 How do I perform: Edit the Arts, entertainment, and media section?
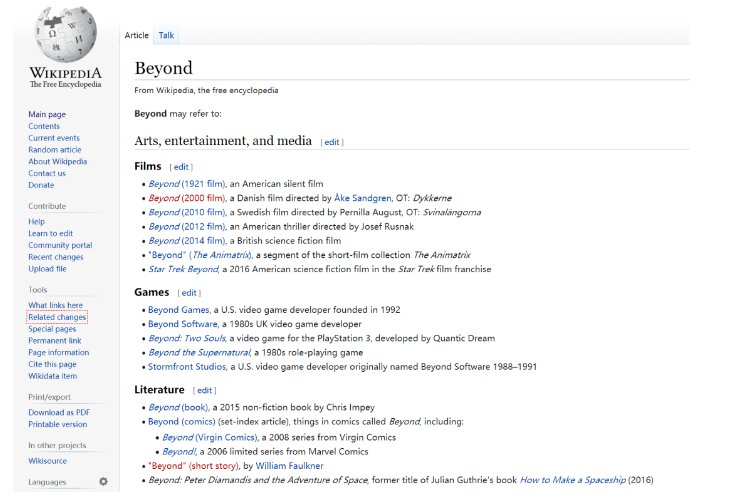tap(332, 142)
